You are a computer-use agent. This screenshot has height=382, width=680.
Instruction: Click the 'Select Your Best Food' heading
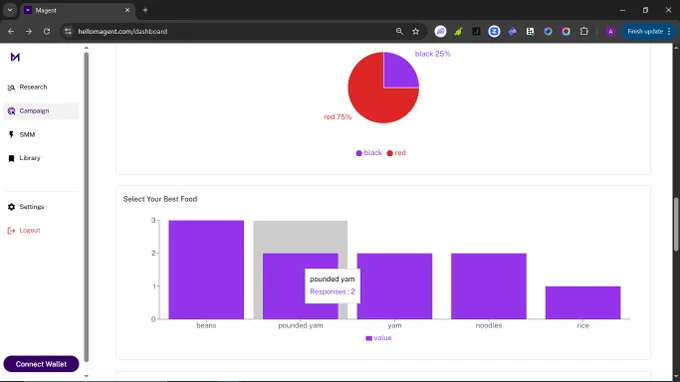[160, 199]
